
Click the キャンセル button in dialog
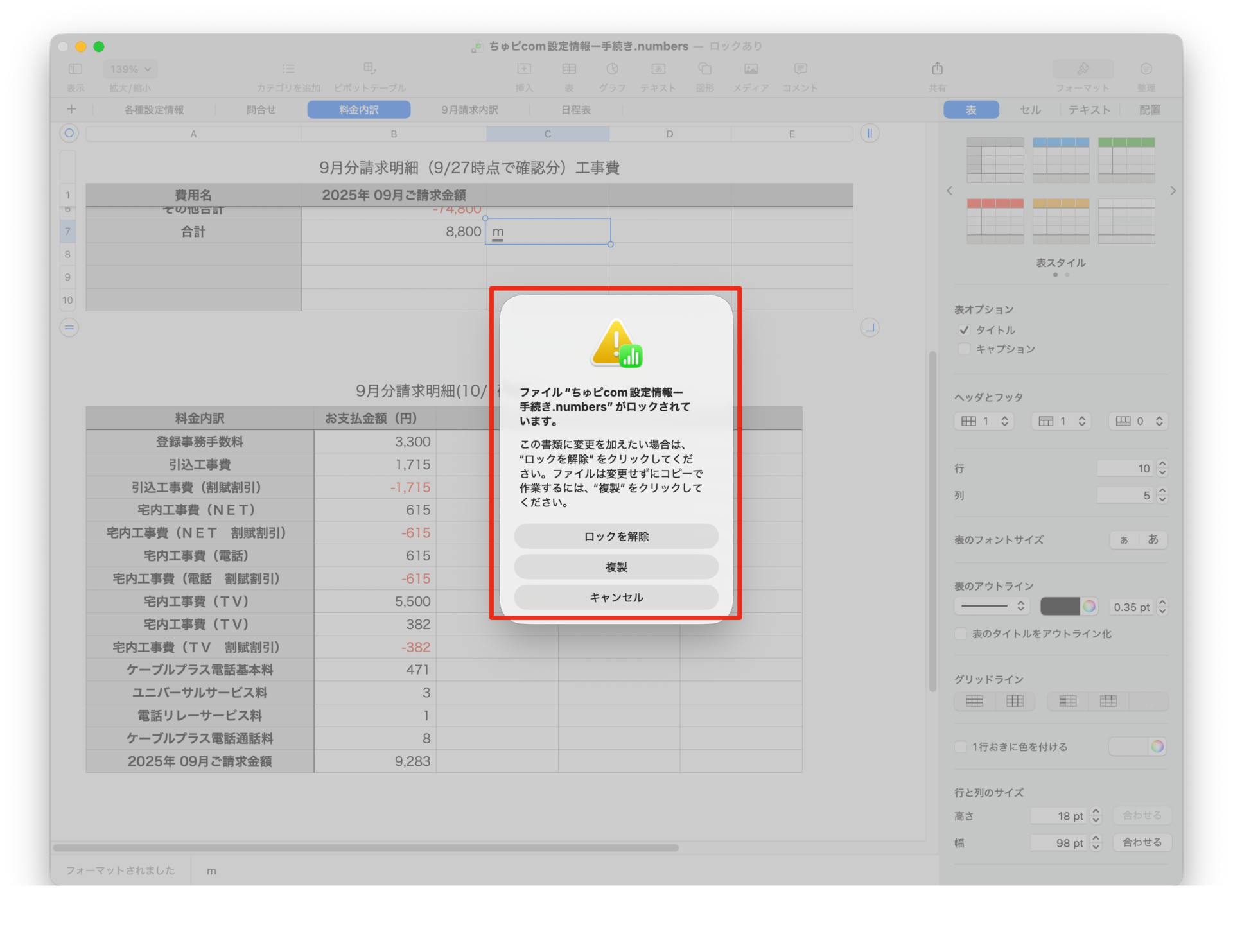click(x=616, y=598)
